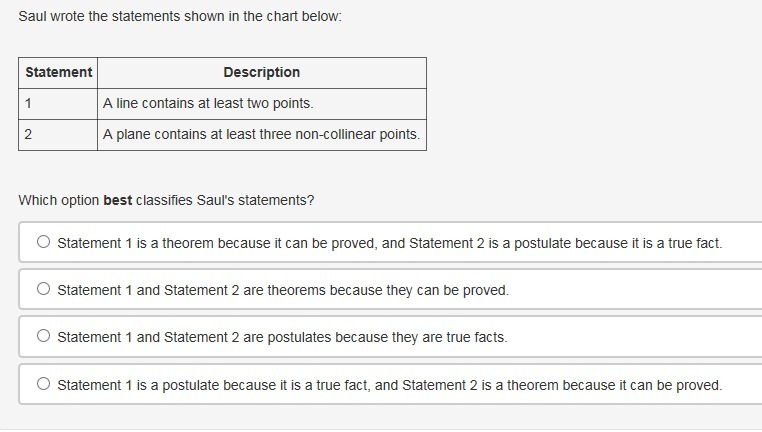Screen dimensions: 762x432
Task: Select radio for both statements are postulates
Action: tap(43, 336)
